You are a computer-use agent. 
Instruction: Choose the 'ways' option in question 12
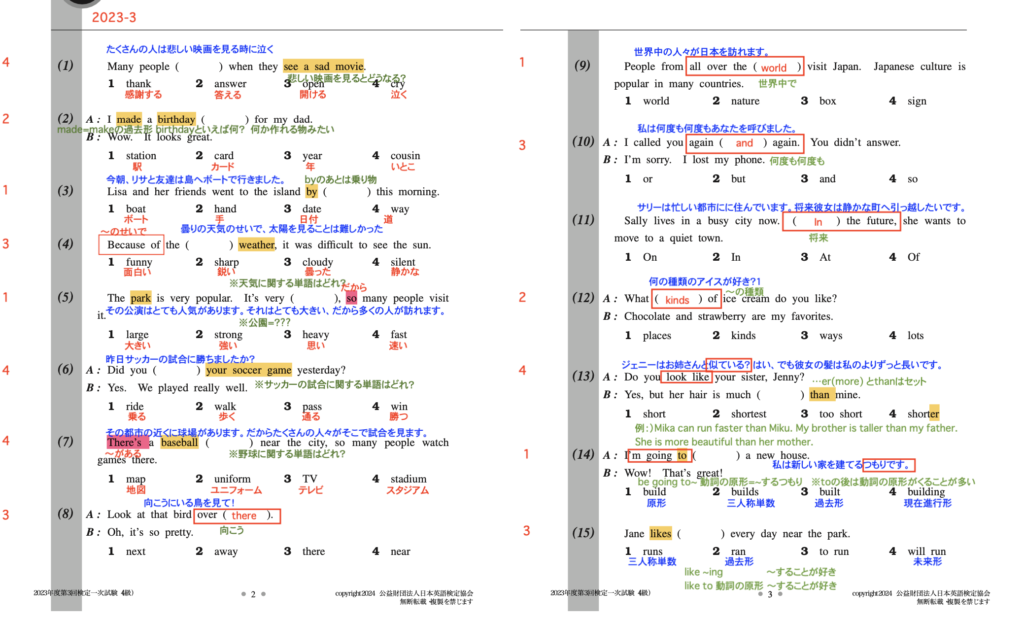tap(831, 335)
